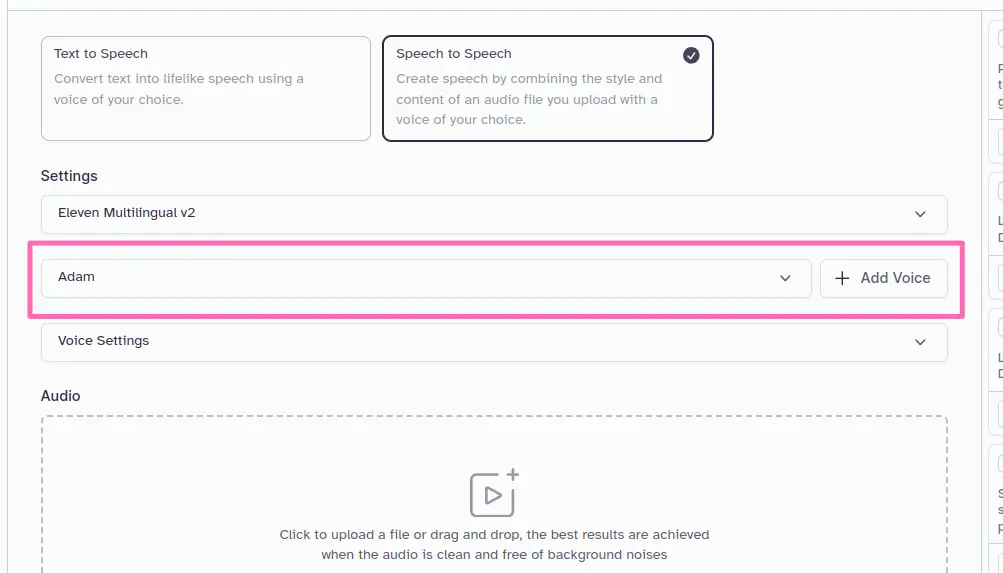Expand the Voice Settings section
The width and height of the screenshot is (1003, 573).
point(494,342)
